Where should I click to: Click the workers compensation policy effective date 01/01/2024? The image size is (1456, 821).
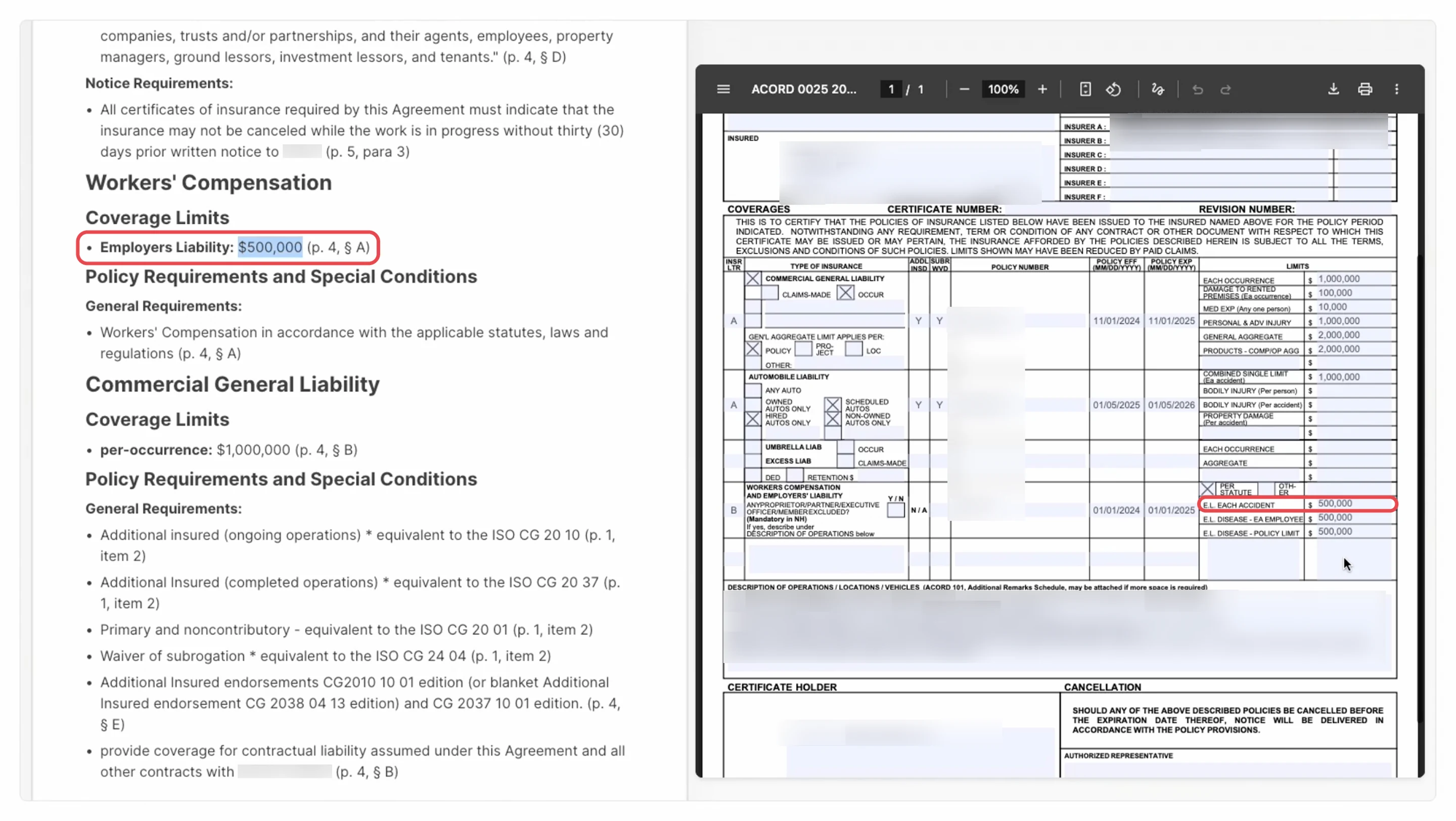(x=1116, y=510)
